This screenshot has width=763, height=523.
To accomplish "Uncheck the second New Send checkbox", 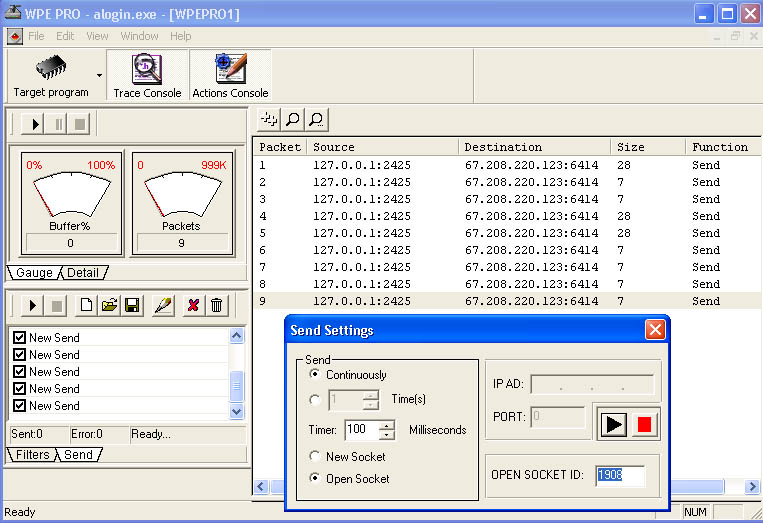I will pos(19,355).
